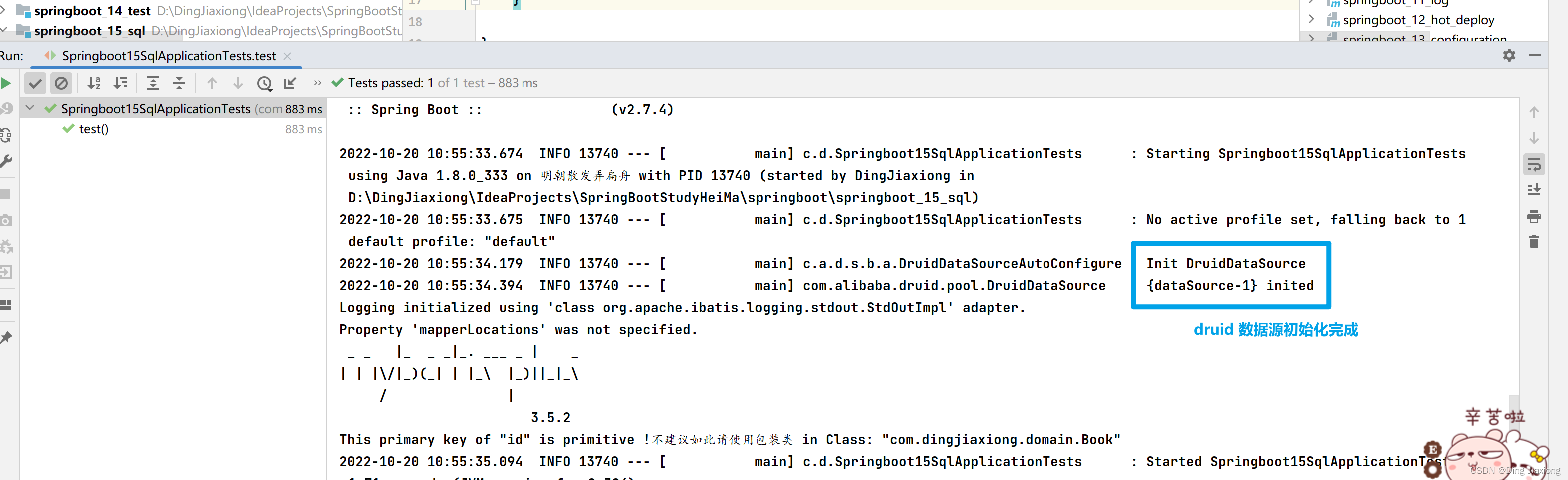
Task: Dump threads camera icon
Action: pyautogui.click(x=6, y=220)
